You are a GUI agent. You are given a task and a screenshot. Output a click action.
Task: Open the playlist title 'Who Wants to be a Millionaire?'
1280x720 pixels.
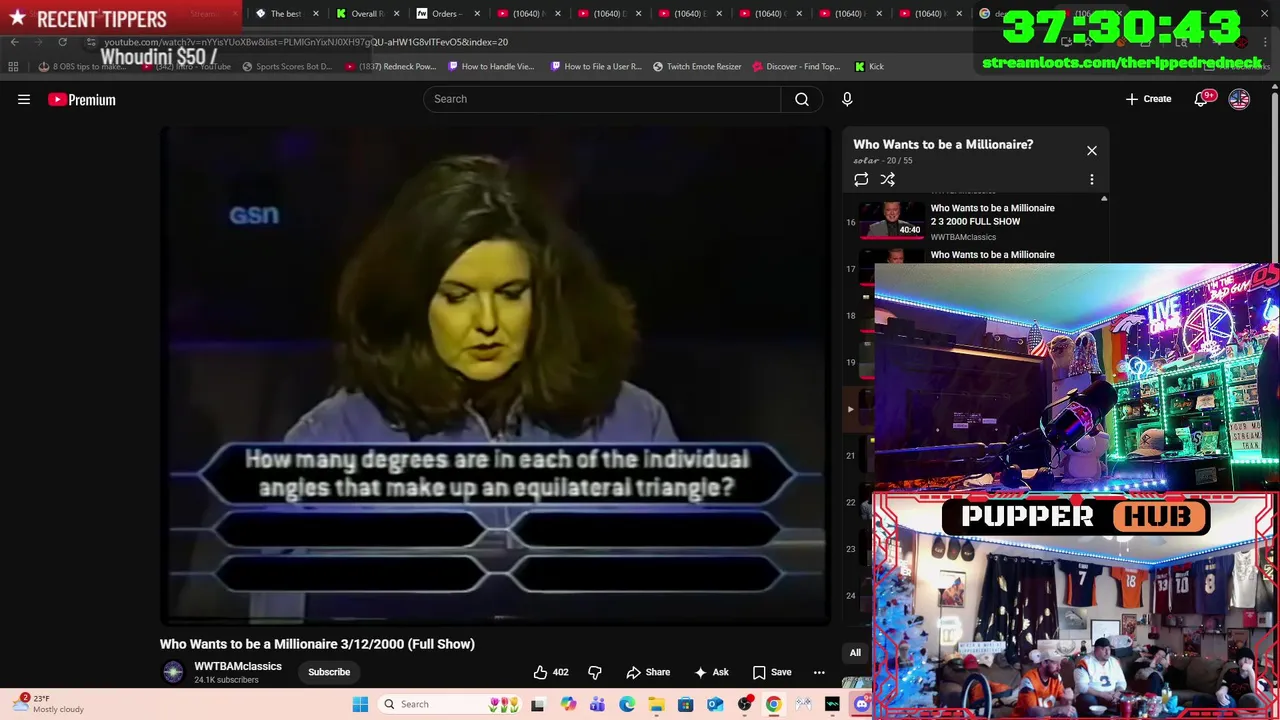[x=943, y=144]
